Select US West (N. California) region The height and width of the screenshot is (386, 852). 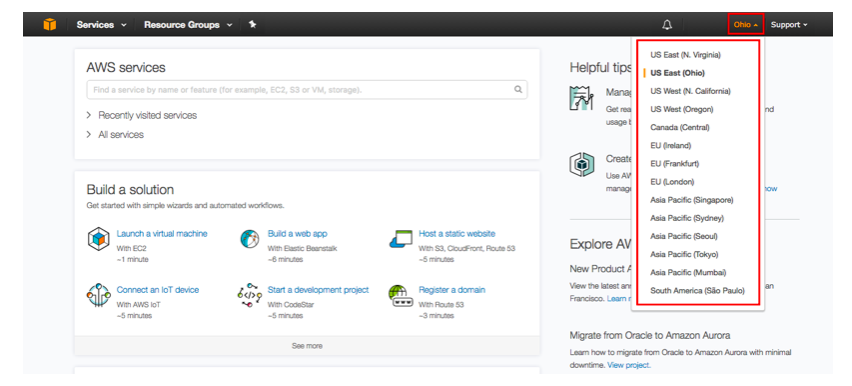690,91
